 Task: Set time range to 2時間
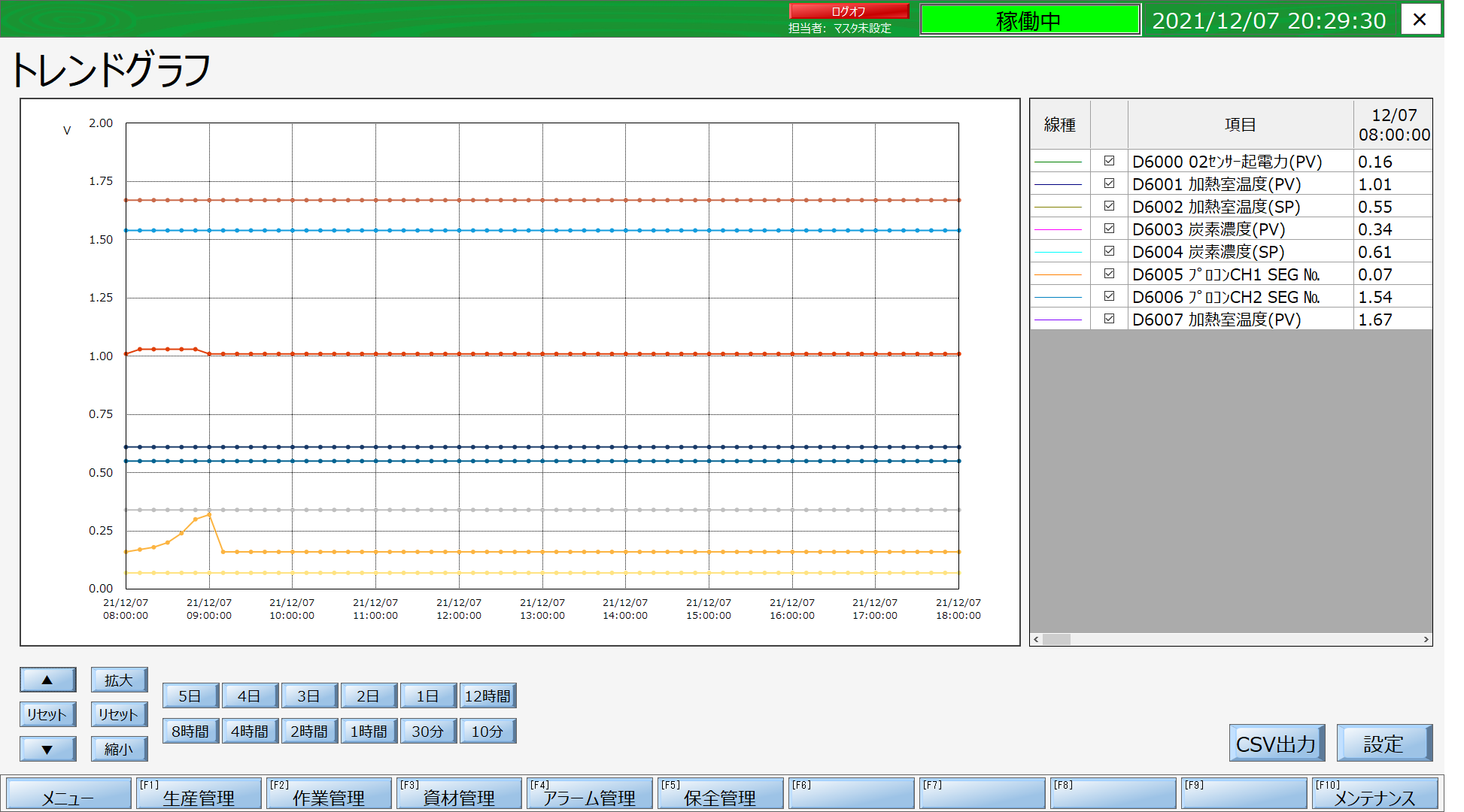pyautogui.click(x=309, y=731)
